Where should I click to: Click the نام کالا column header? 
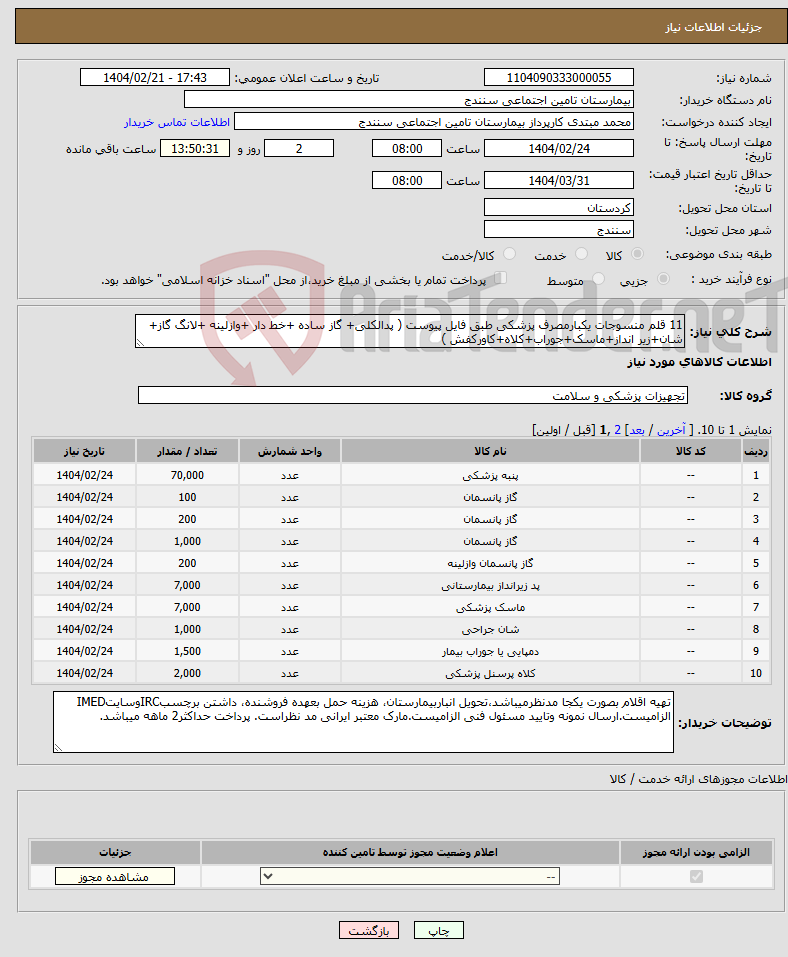click(x=490, y=451)
